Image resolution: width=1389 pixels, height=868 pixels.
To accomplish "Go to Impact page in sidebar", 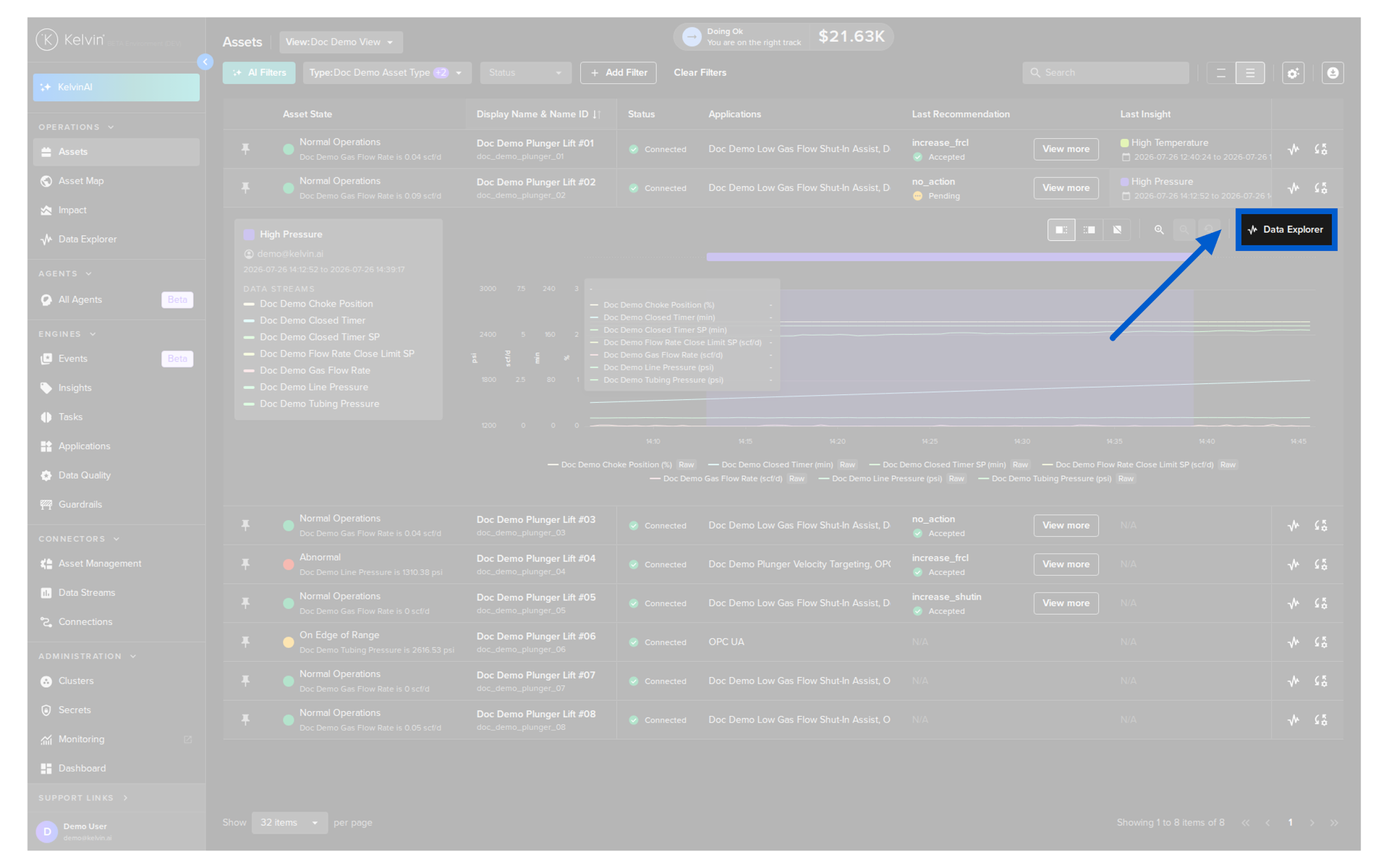I will [x=116, y=210].
